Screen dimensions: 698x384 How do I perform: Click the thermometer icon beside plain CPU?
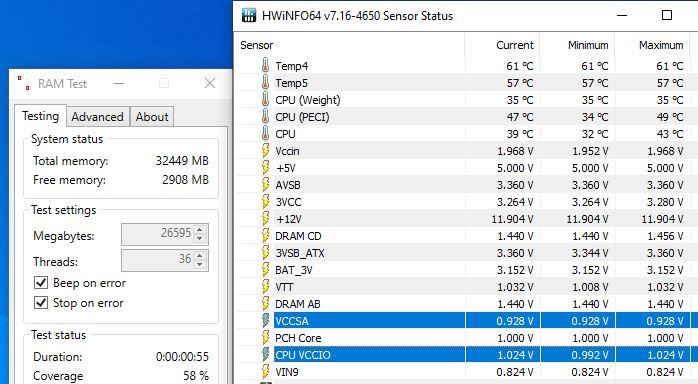[x=265, y=133]
